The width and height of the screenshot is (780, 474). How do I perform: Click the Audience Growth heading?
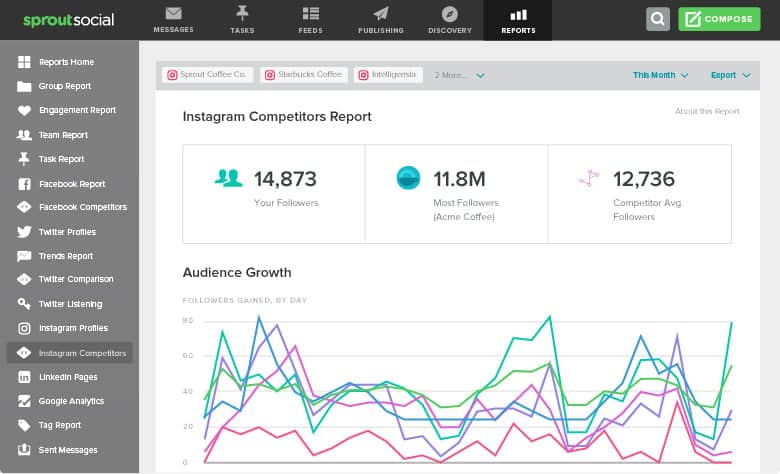(237, 273)
